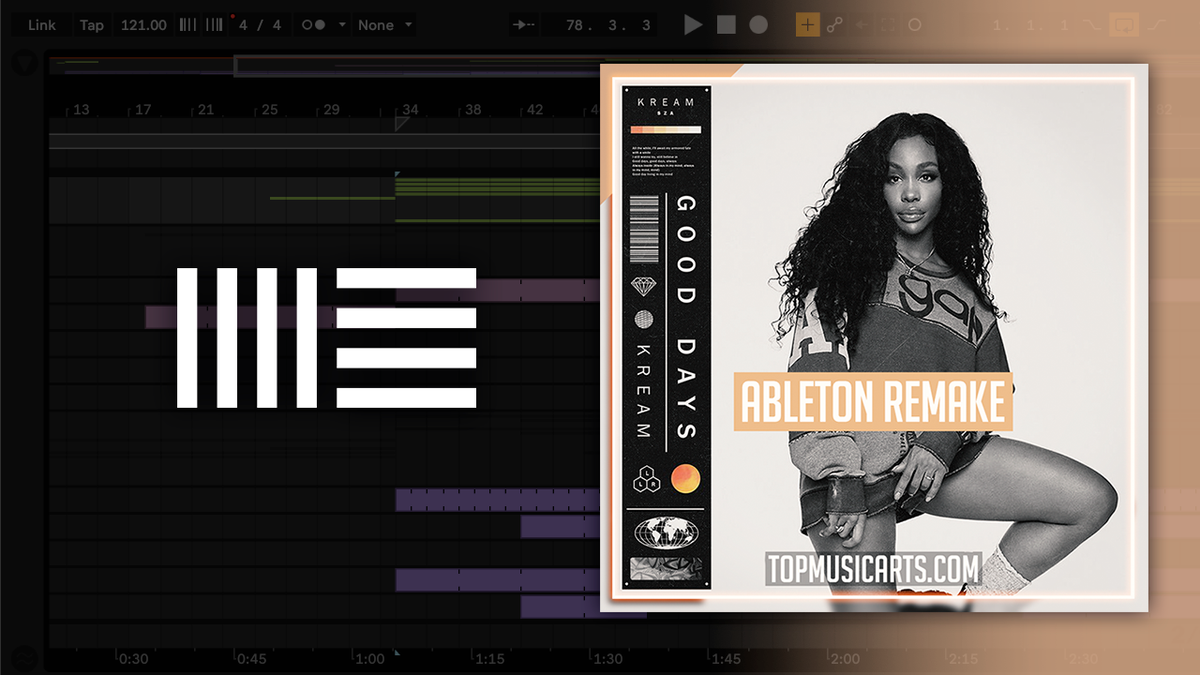1200x675 pixels.
Task: Open the Quantization menu showing None
Action: (386, 25)
